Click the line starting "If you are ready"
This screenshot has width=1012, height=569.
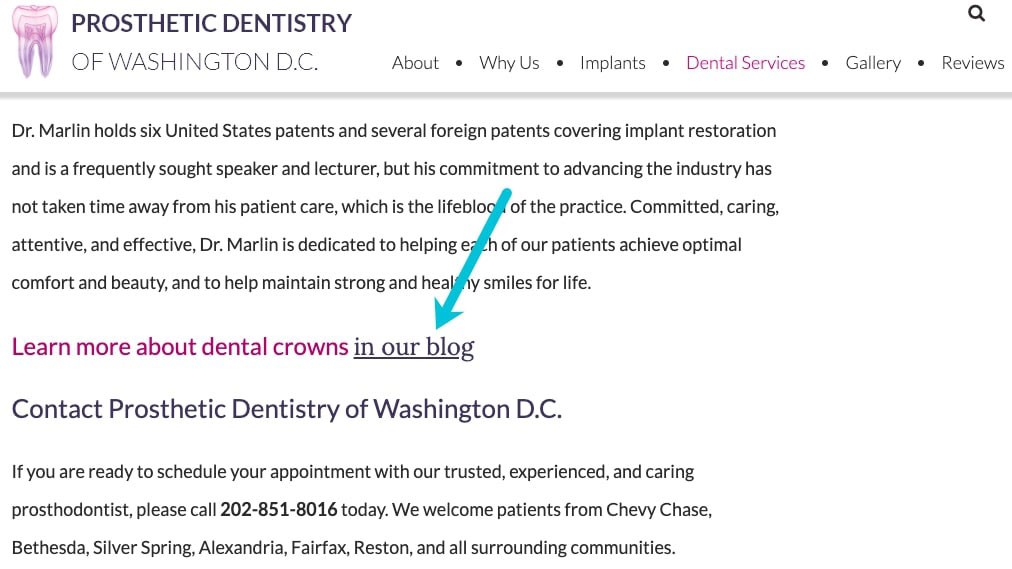(352, 471)
